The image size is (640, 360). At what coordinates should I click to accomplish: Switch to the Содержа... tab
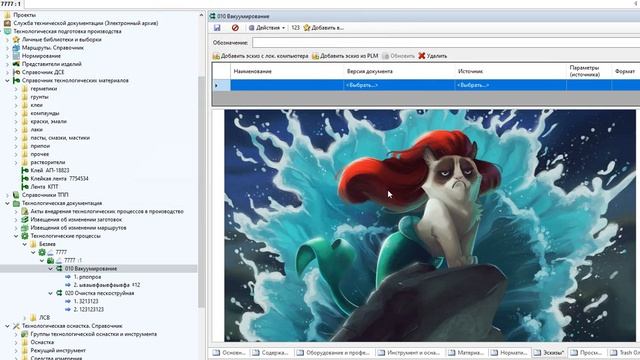coord(271,352)
